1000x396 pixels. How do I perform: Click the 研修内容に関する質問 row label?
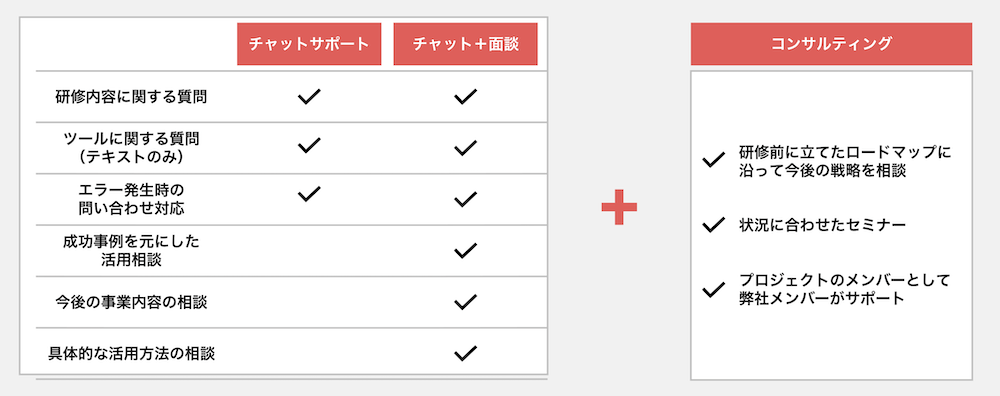tap(131, 97)
